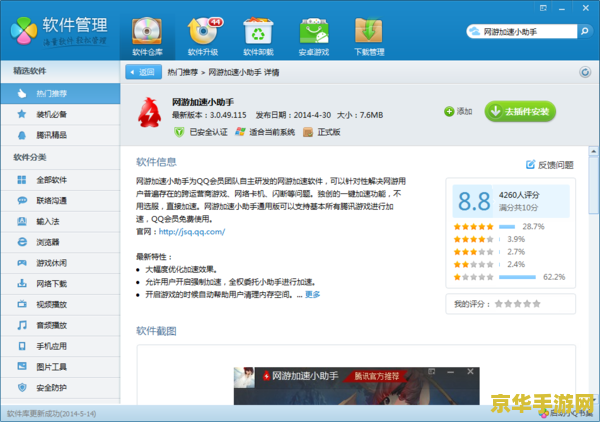Click the 适合当前系统 Windows flag badge

tap(240, 132)
